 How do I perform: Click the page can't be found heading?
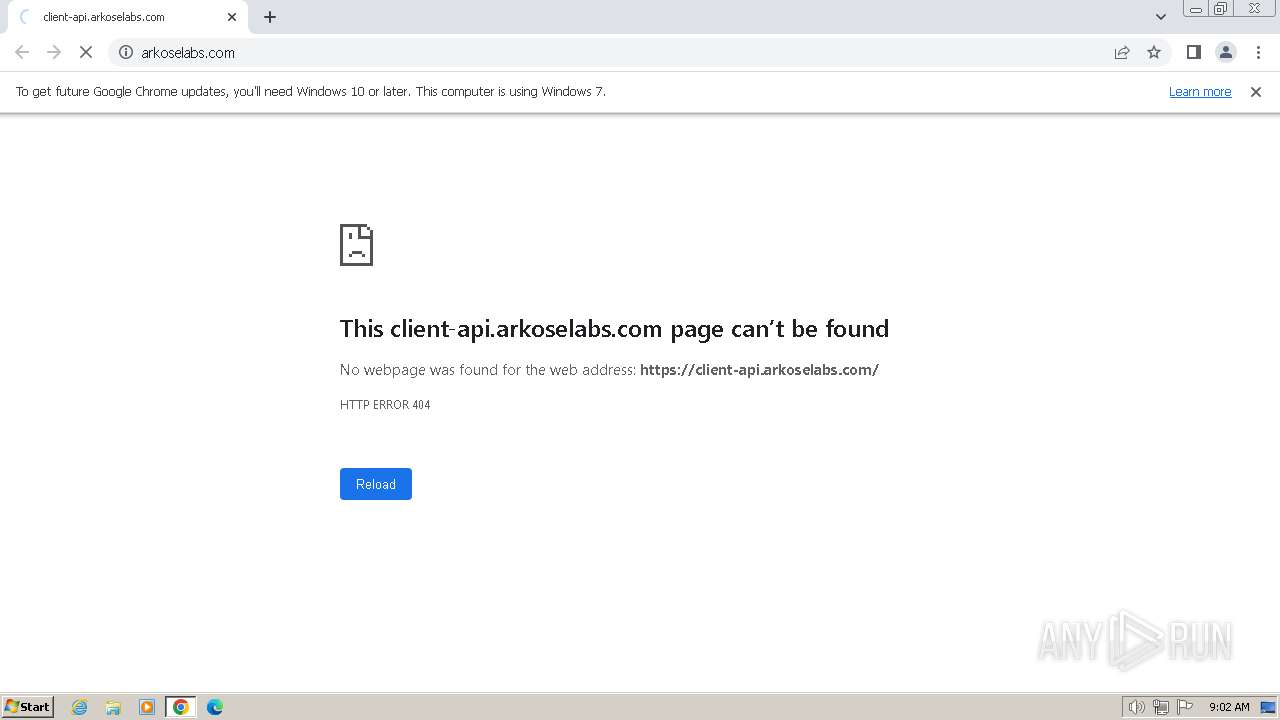point(614,329)
